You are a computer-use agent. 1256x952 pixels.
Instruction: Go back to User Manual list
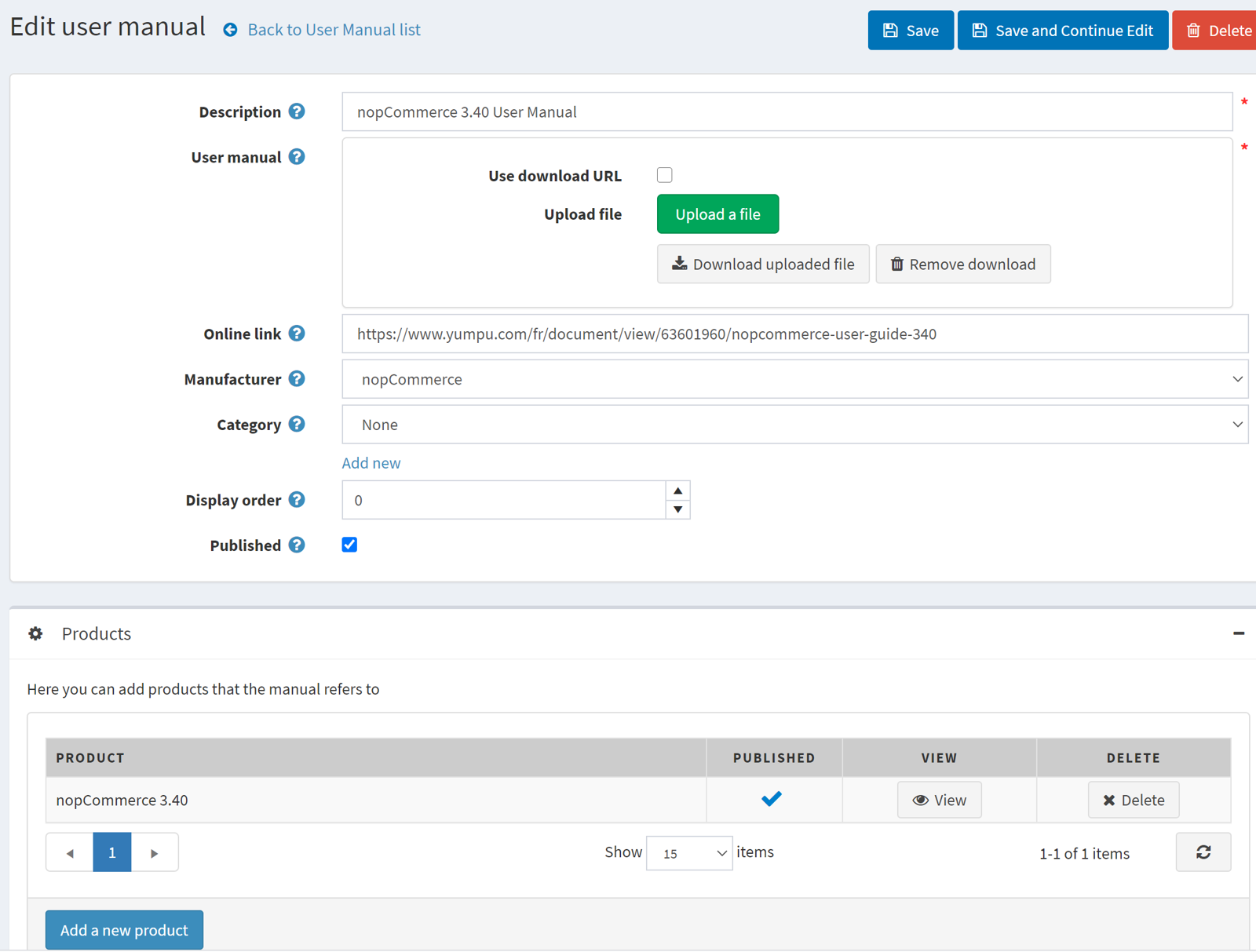click(334, 30)
